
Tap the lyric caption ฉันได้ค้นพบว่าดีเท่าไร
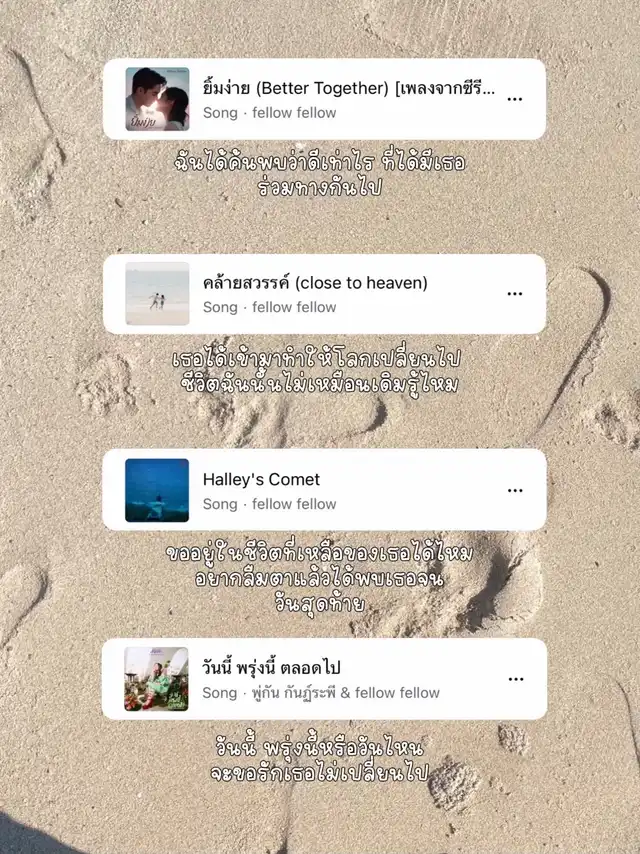pyautogui.click(x=274, y=163)
